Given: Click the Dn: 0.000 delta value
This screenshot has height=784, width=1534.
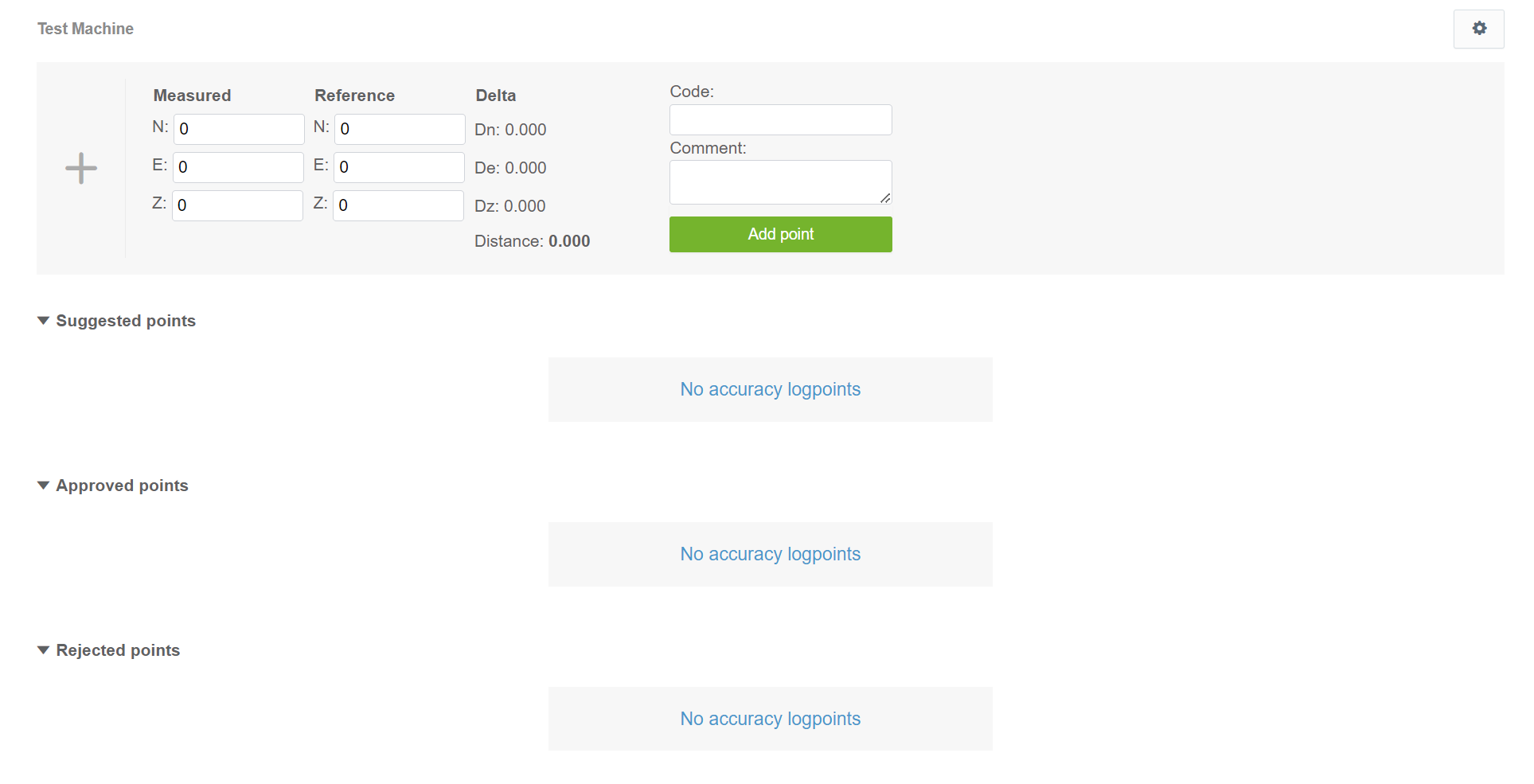Looking at the screenshot, I should [510, 130].
